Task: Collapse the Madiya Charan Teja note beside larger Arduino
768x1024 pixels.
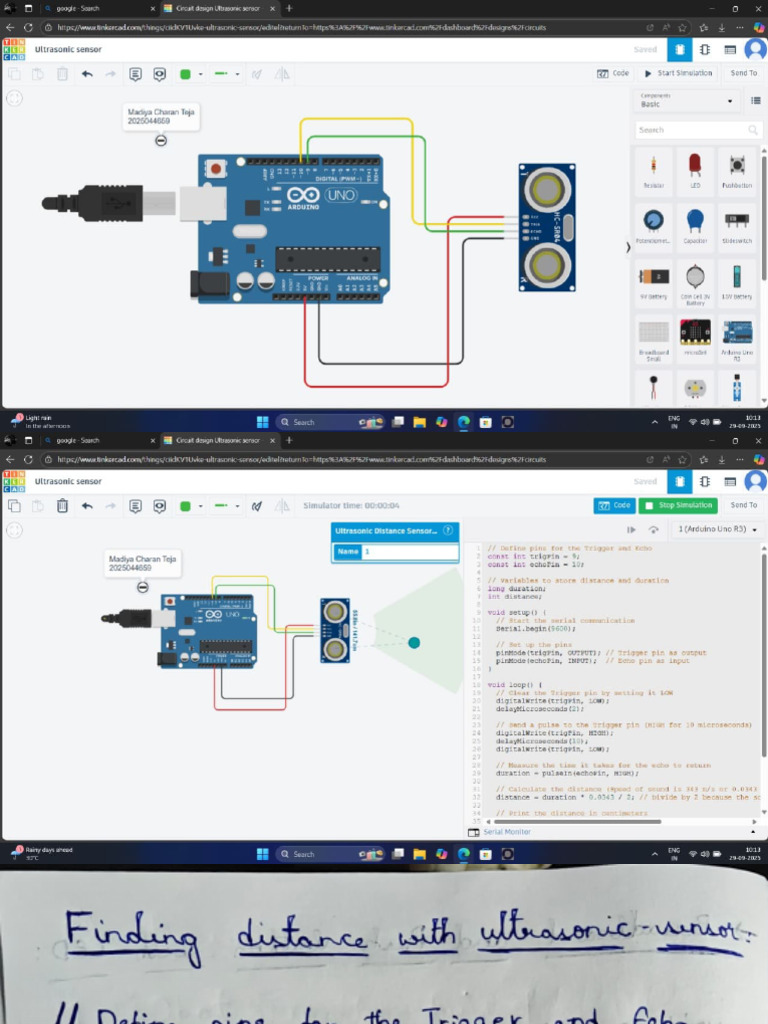Action: click(x=161, y=140)
